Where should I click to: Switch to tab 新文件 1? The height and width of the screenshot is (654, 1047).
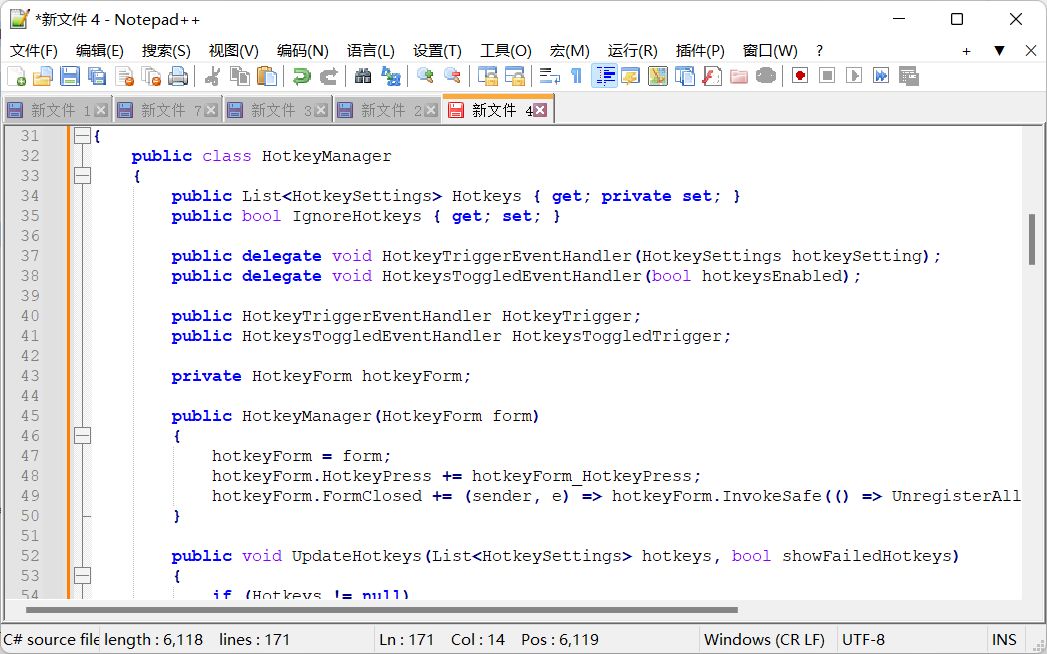click(57, 110)
